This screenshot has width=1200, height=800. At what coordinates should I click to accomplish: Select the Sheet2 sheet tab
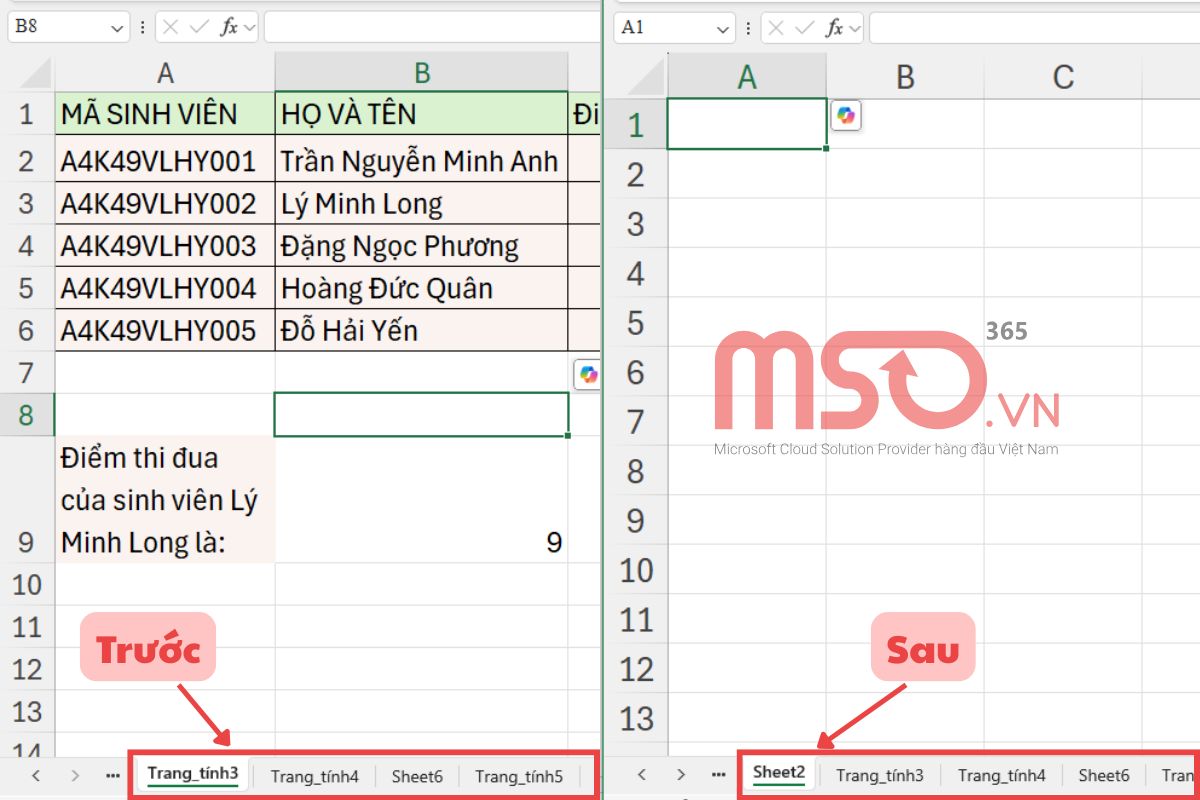779,773
